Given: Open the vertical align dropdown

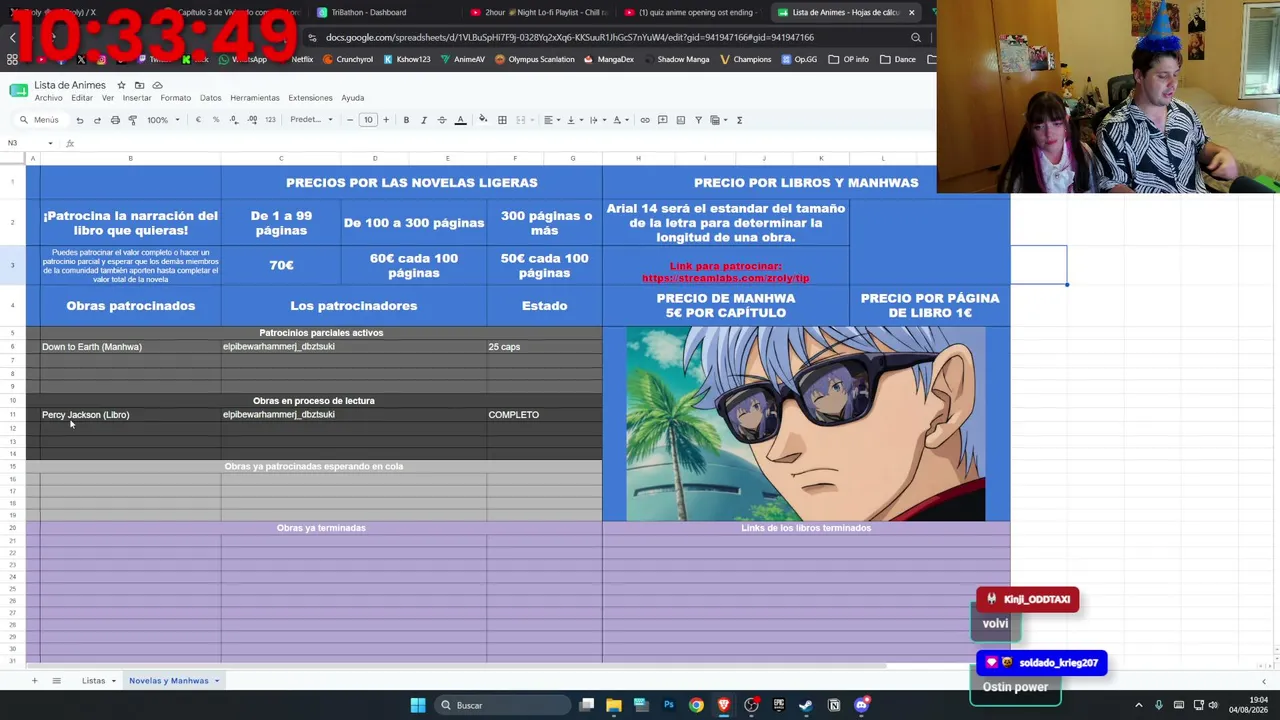Looking at the screenshot, I should pyautogui.click(x=573, y=120).
